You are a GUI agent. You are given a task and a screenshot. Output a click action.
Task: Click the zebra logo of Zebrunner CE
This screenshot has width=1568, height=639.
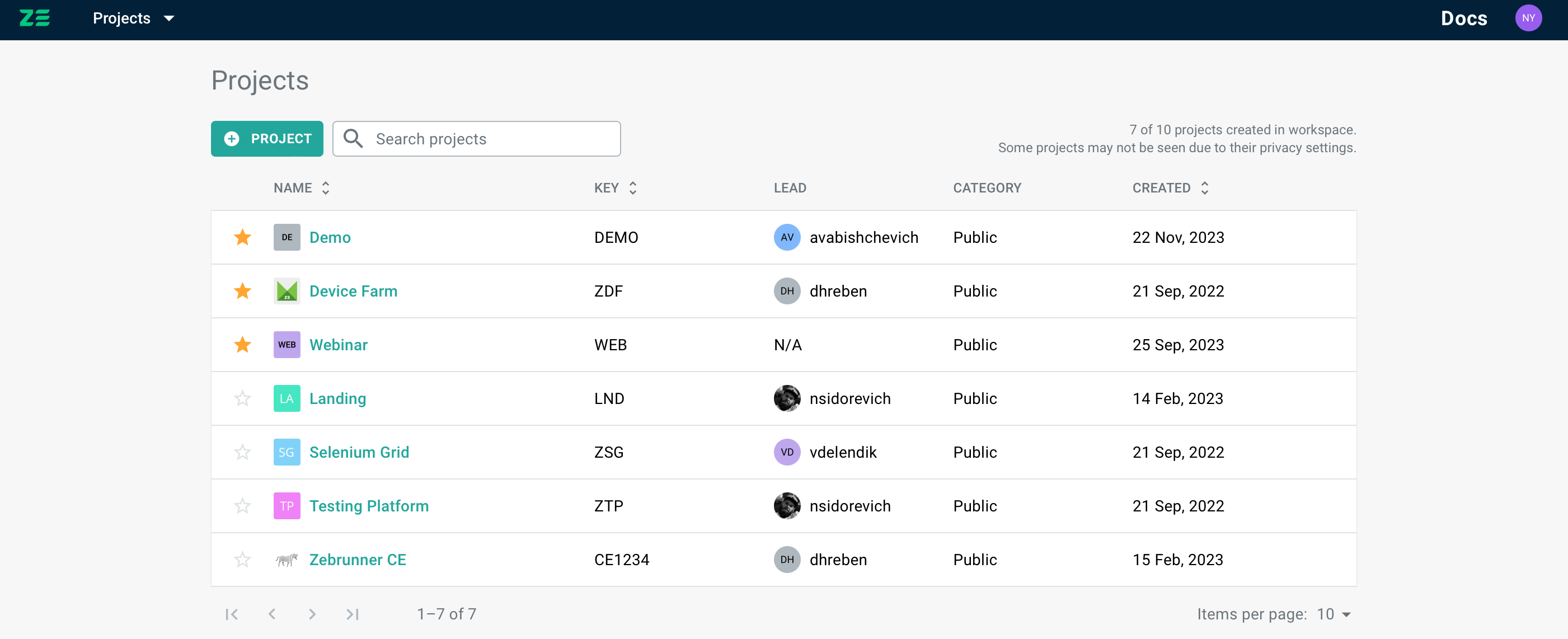click(287, 560)
